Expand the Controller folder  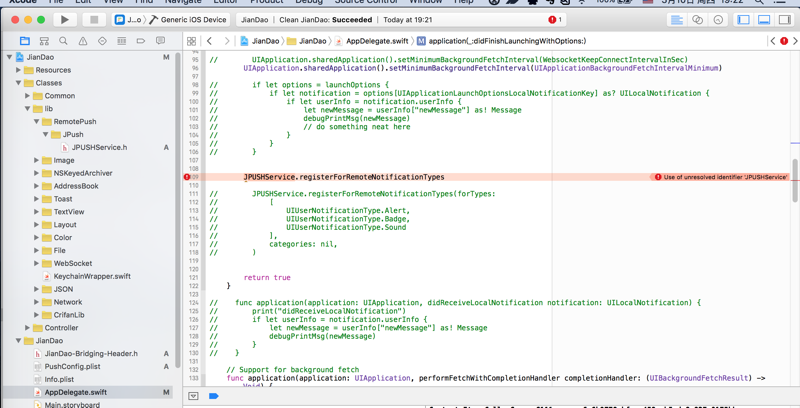(28, 327)
